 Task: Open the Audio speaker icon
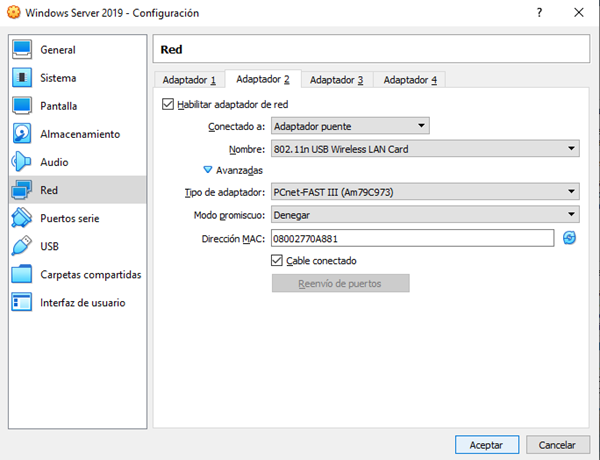point(22,162)
